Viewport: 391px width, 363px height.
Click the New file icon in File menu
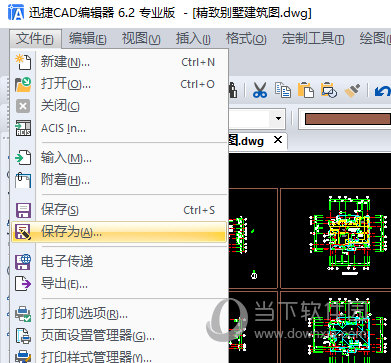click(x=23, y=62)
